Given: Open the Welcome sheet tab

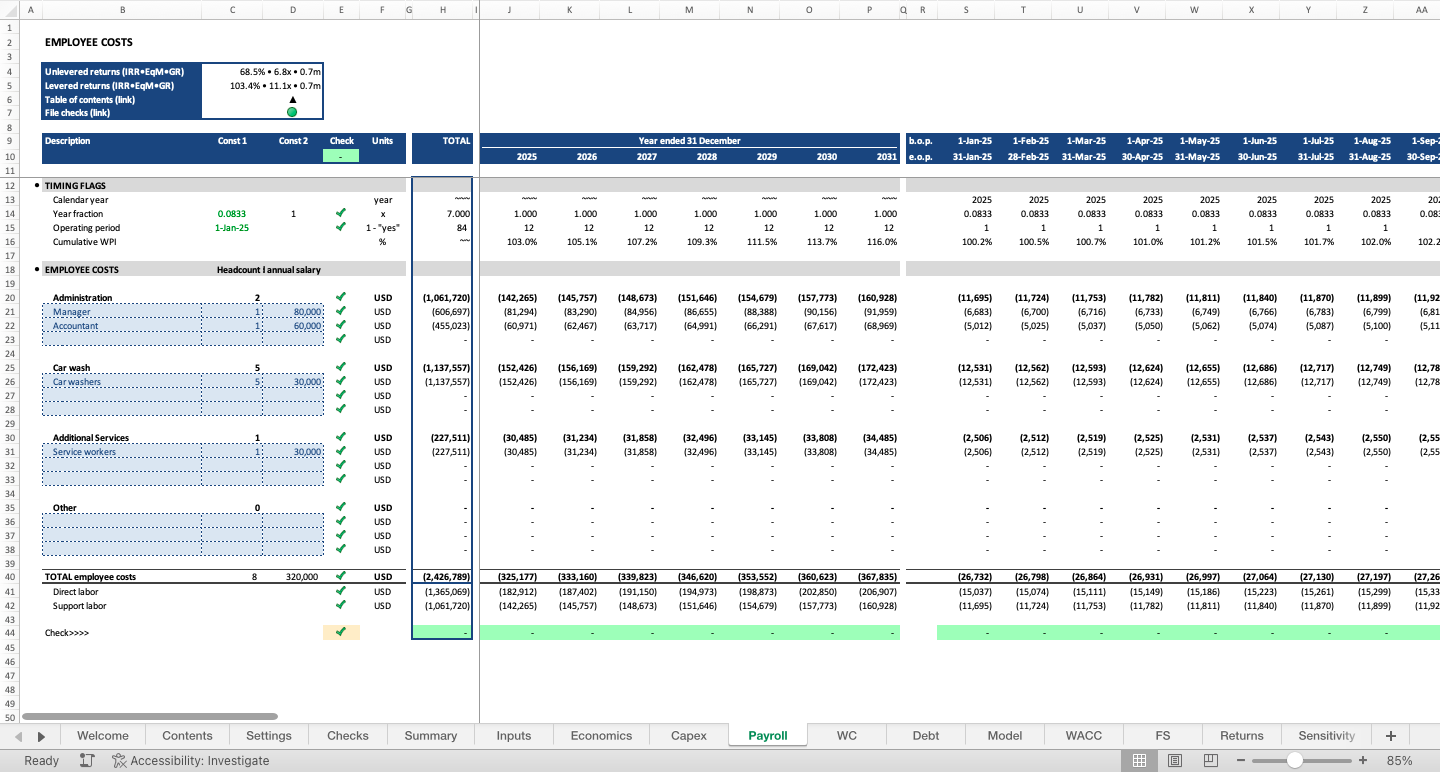Looking at the screenshot, I should [103, 736].
